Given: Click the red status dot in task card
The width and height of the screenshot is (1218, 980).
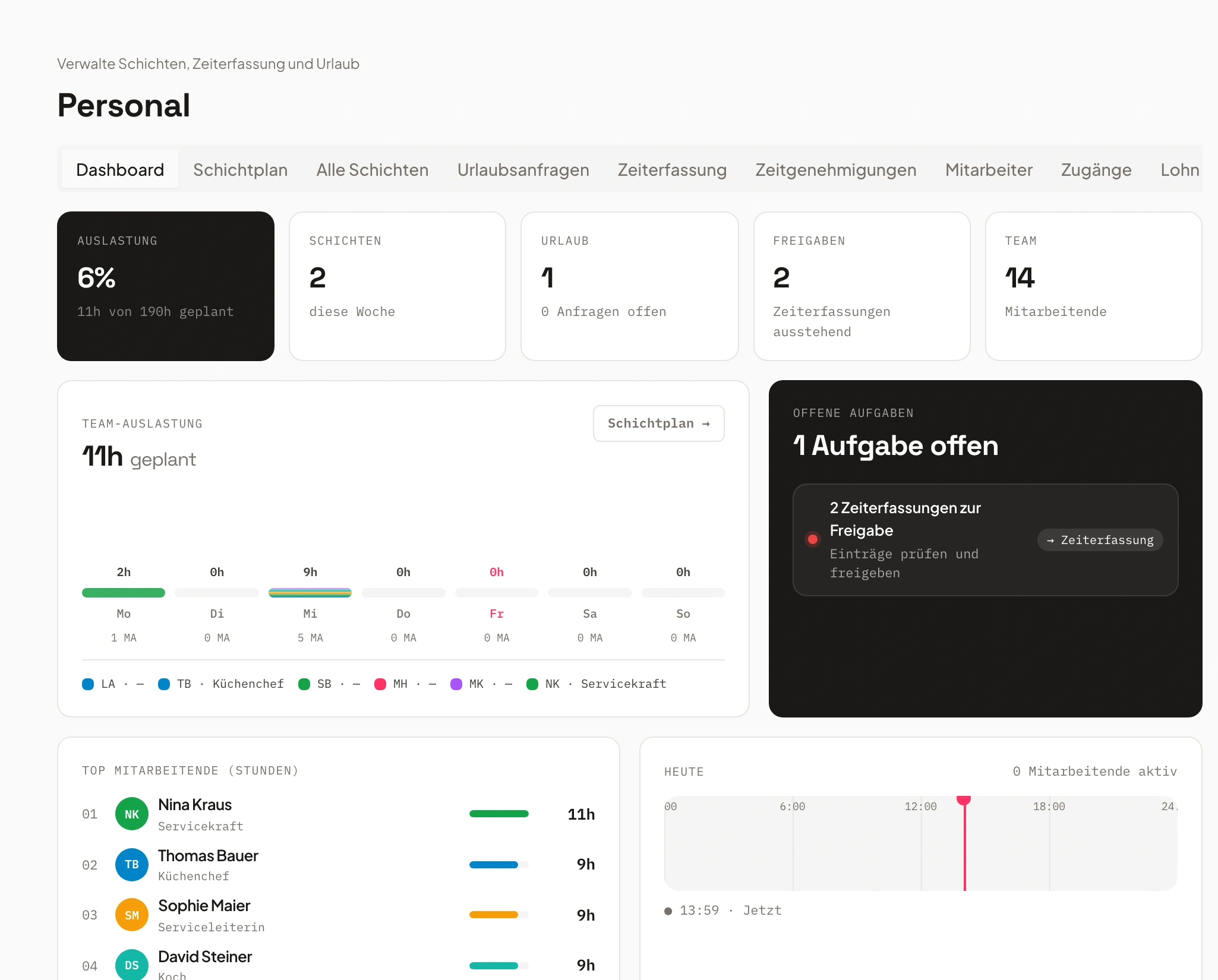Looking at the screenshot, I should tap(812, 539).
